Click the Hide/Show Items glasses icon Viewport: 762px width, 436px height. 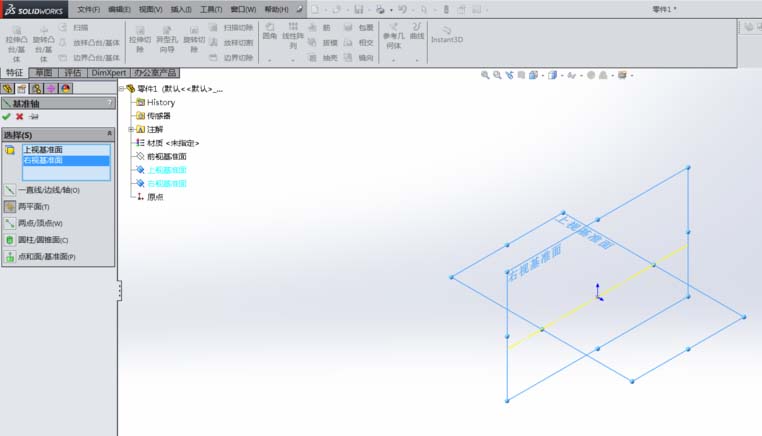572,75
